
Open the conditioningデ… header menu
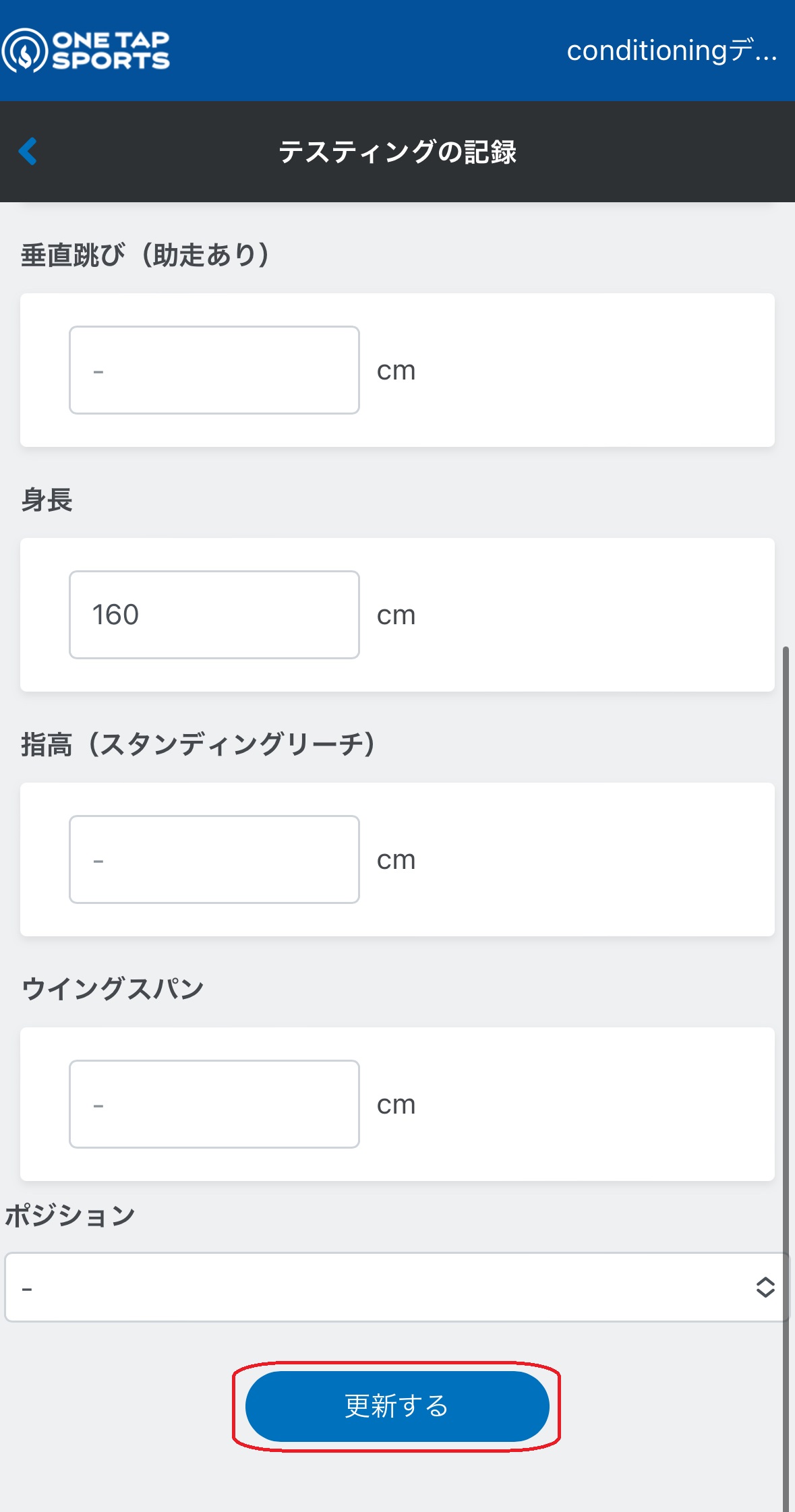672,51
